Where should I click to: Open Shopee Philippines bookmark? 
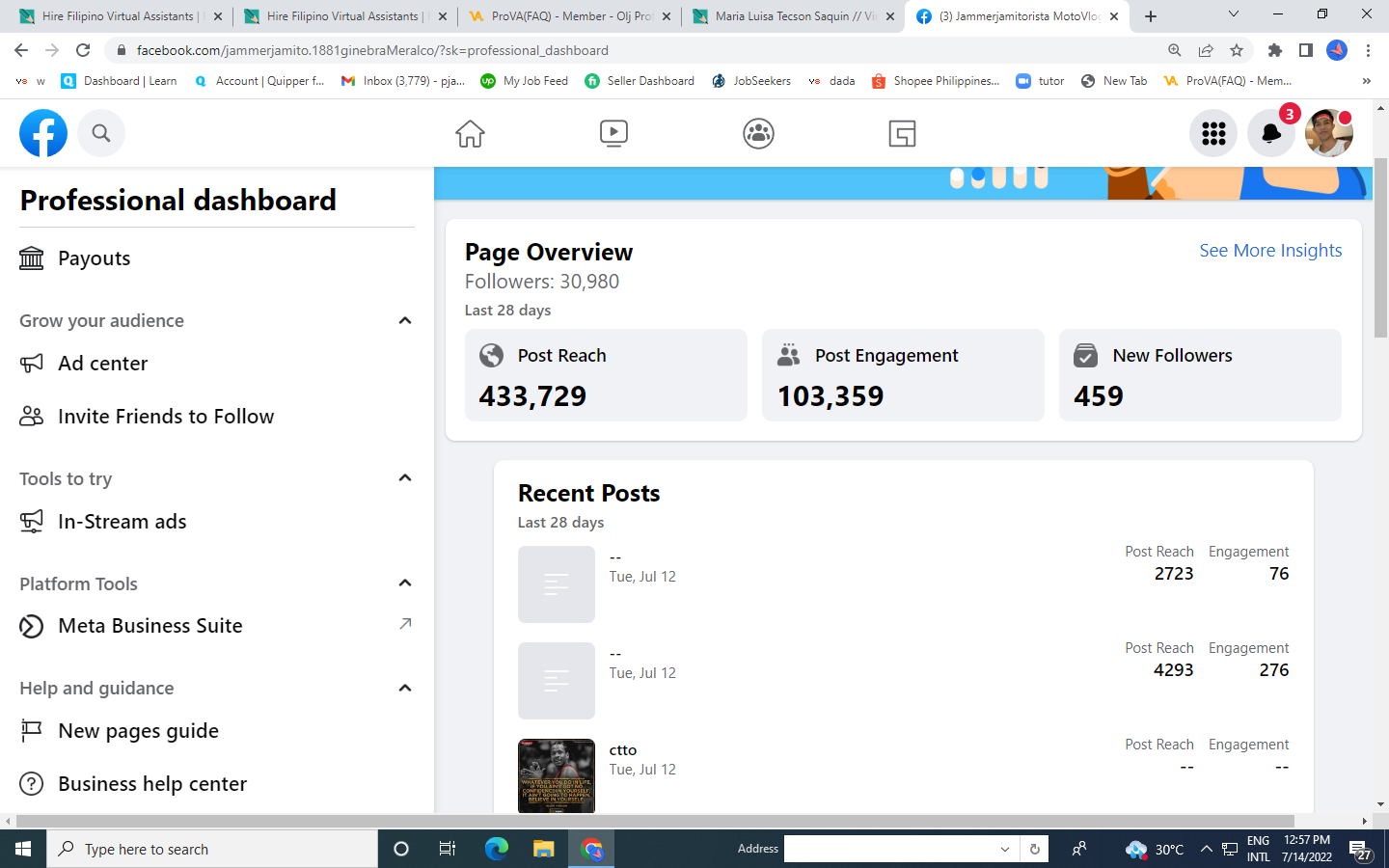tap(936, 81)
